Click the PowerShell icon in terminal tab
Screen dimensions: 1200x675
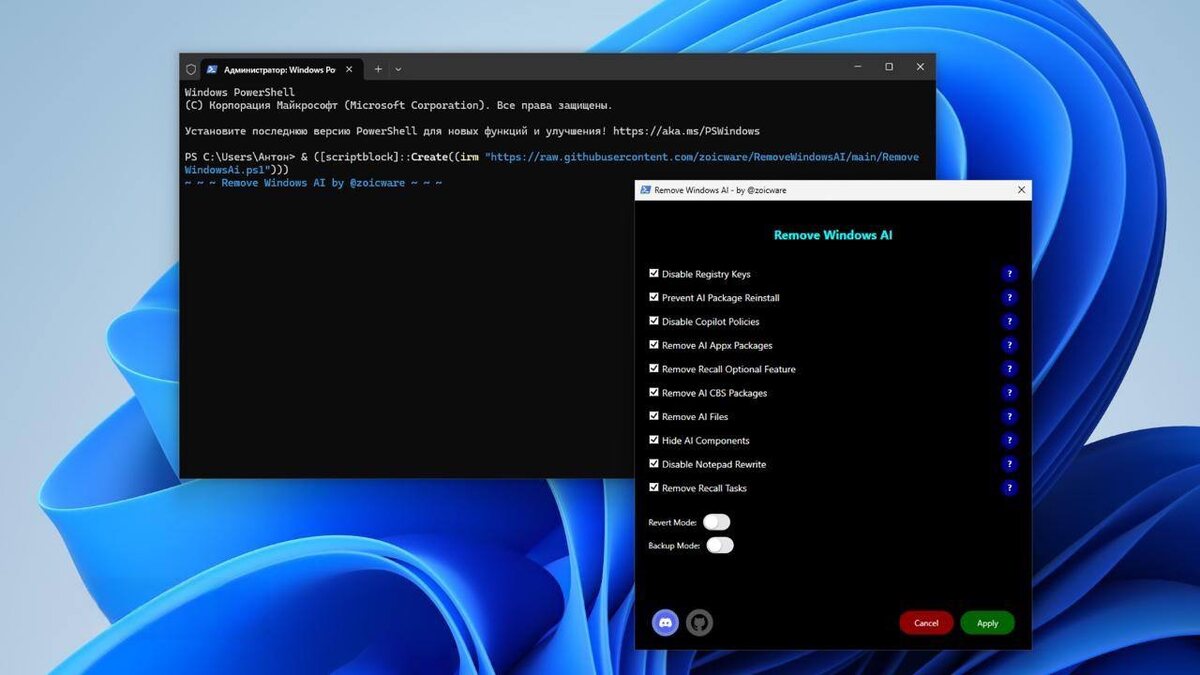pos(212,70)
